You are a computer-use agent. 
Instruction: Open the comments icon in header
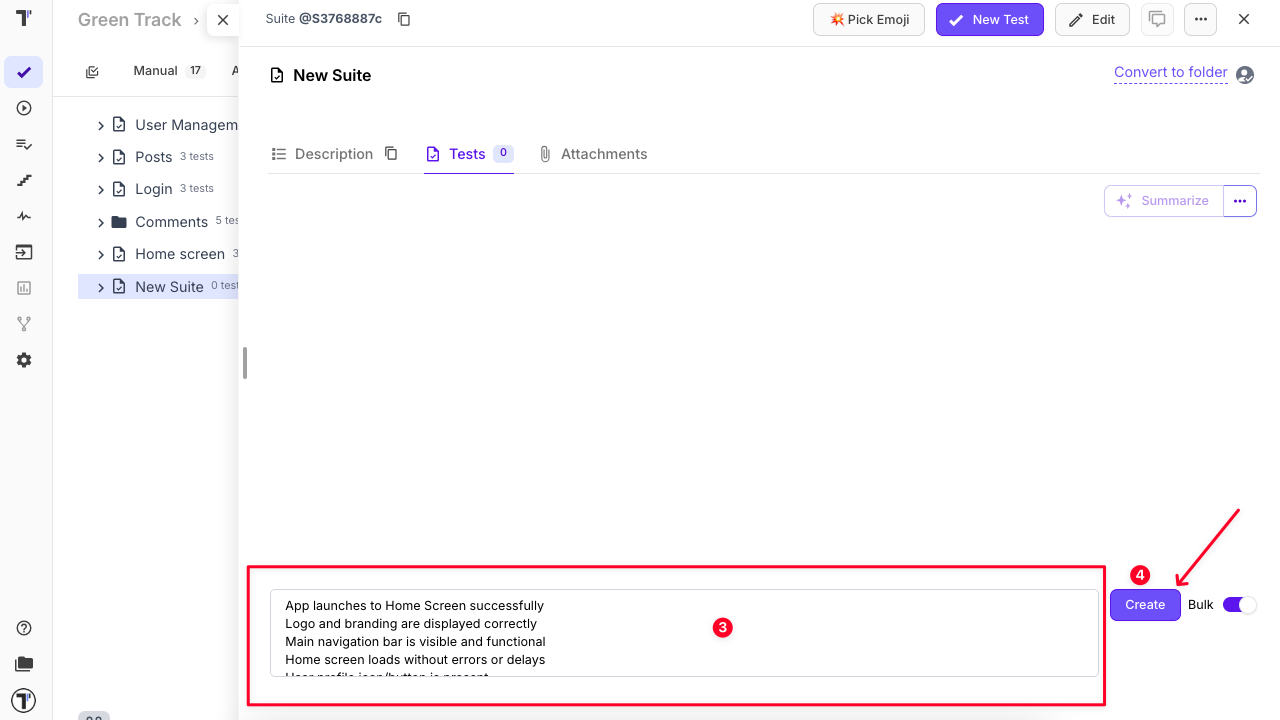coord(1157,19)
